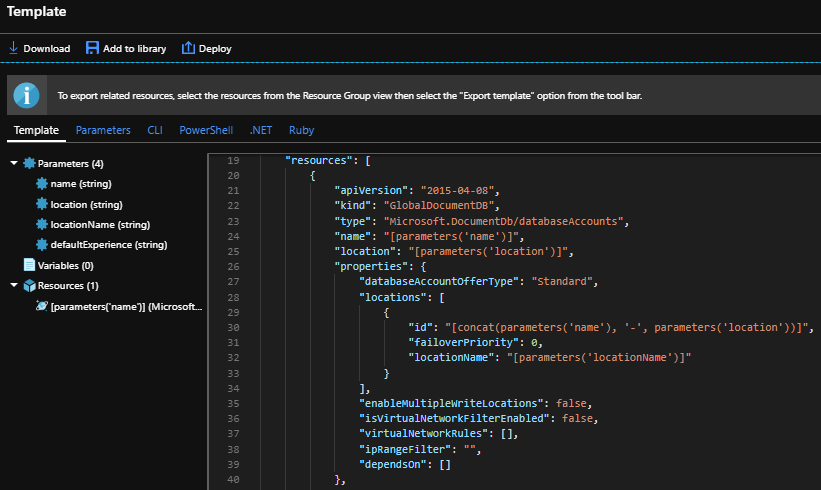Click the Parameters (4) gear icon
This screenshot has width=821, height=490.
point(29,163)
